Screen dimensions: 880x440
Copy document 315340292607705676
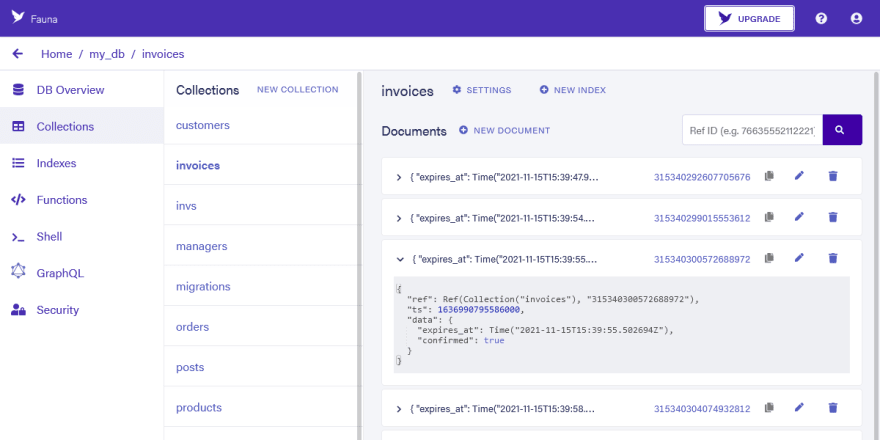point(769,176)
